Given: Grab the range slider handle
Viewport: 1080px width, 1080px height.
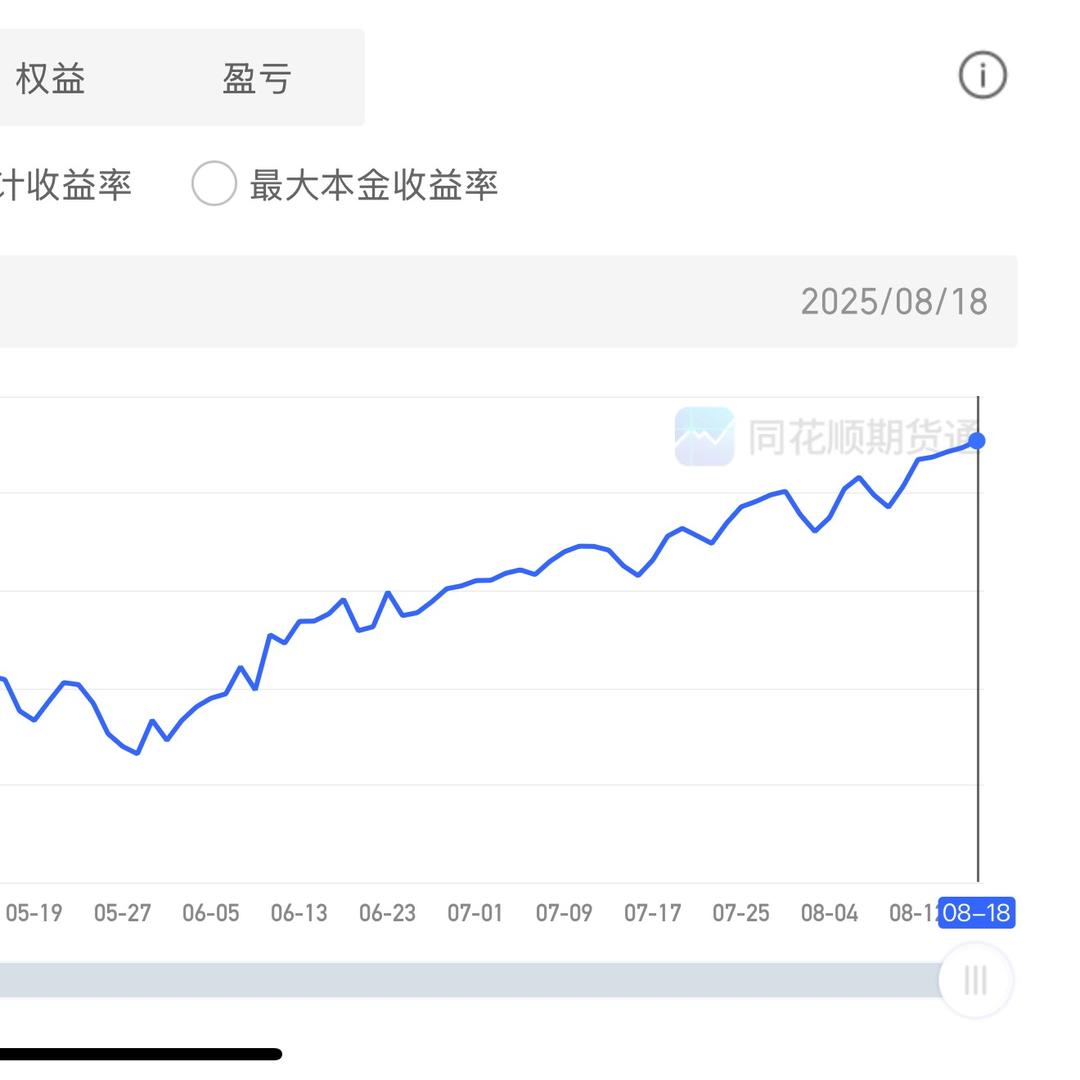Looking at the screenshot, I should tap(975, 979).
